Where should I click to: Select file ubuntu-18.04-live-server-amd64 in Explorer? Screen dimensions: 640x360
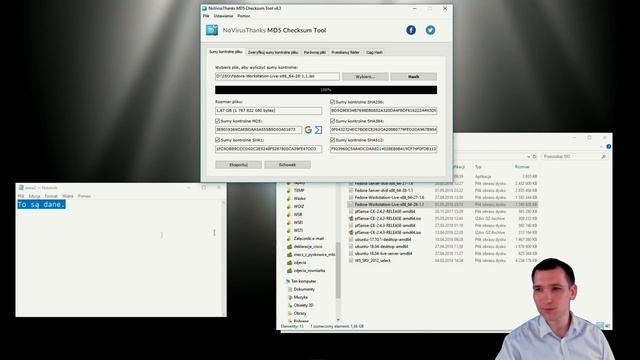coord(383,253)
